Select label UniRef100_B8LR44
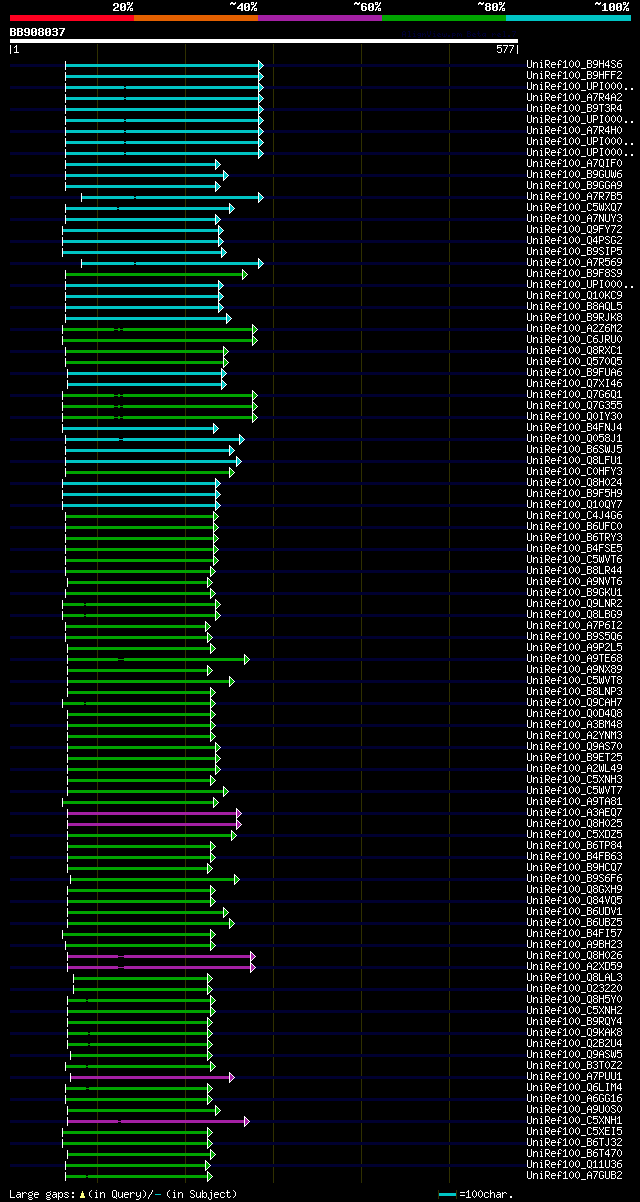Screen dimensions: 640x1202 [574, 570]
